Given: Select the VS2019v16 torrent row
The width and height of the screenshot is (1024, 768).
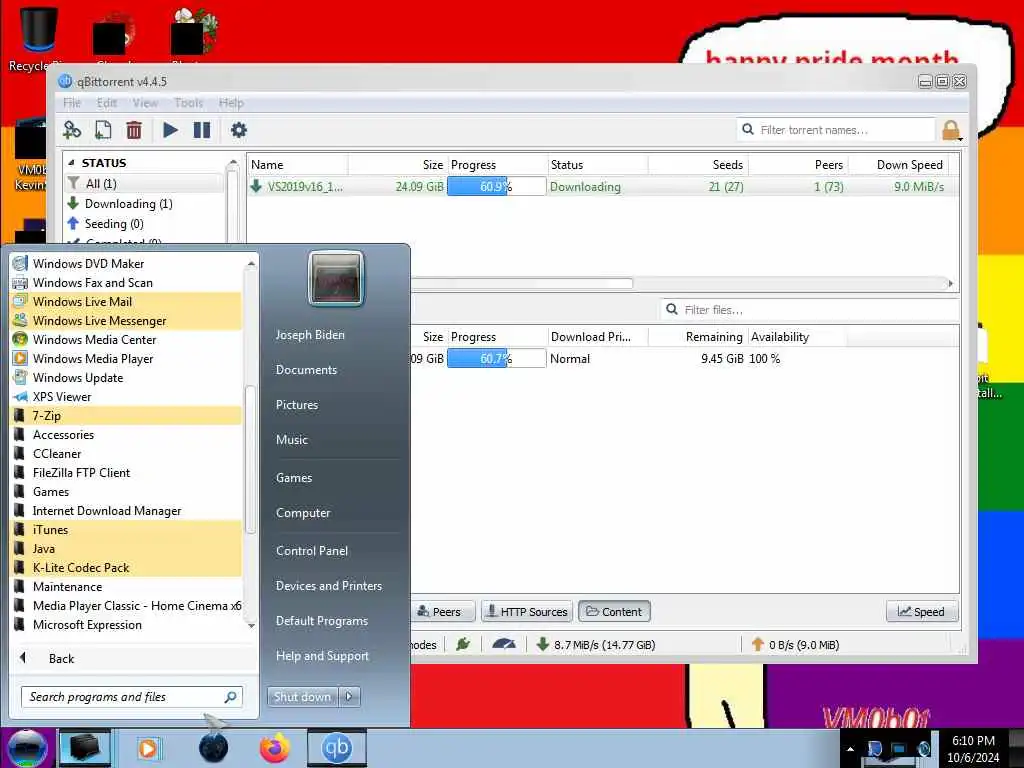Looking at the screenshot, I should 598,187.
